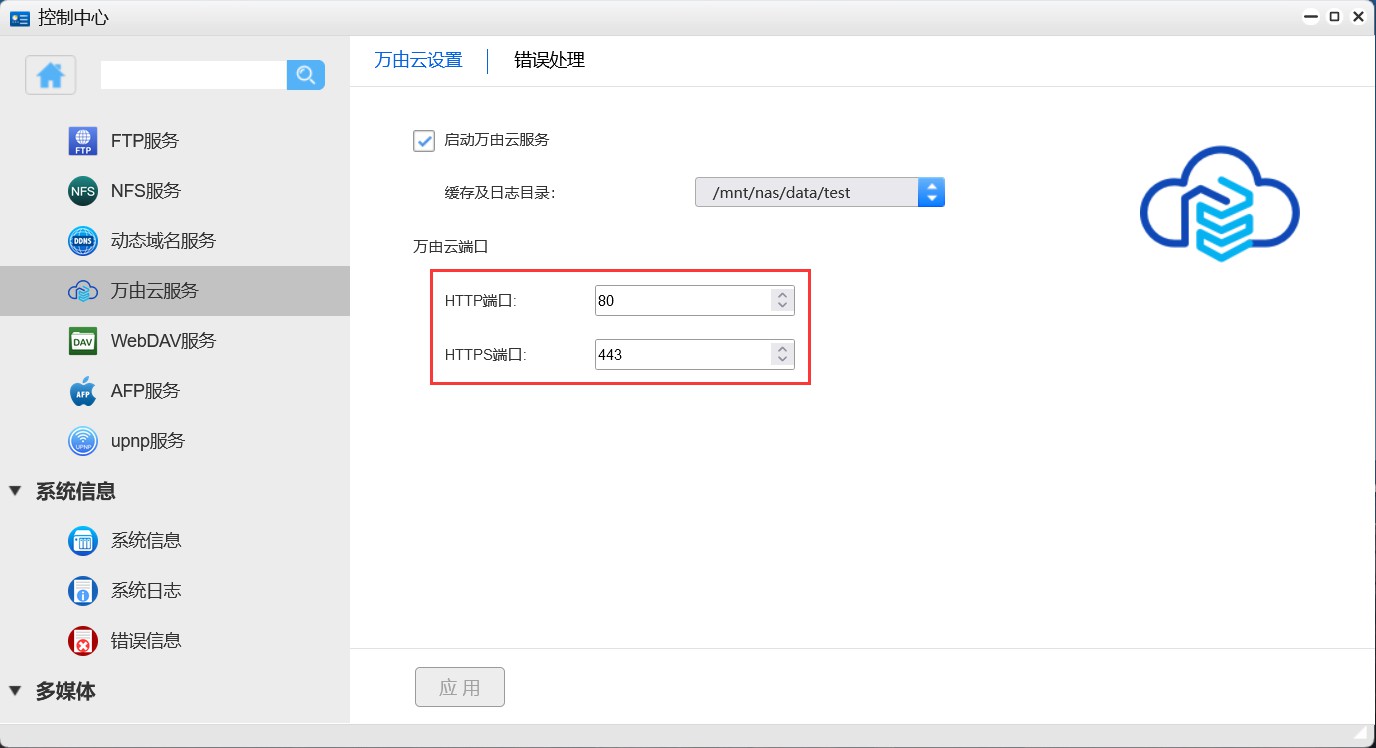
Task: Open 动态域名服务 DDNS icon
Action: pyautogui.click(x=83, y=241)
